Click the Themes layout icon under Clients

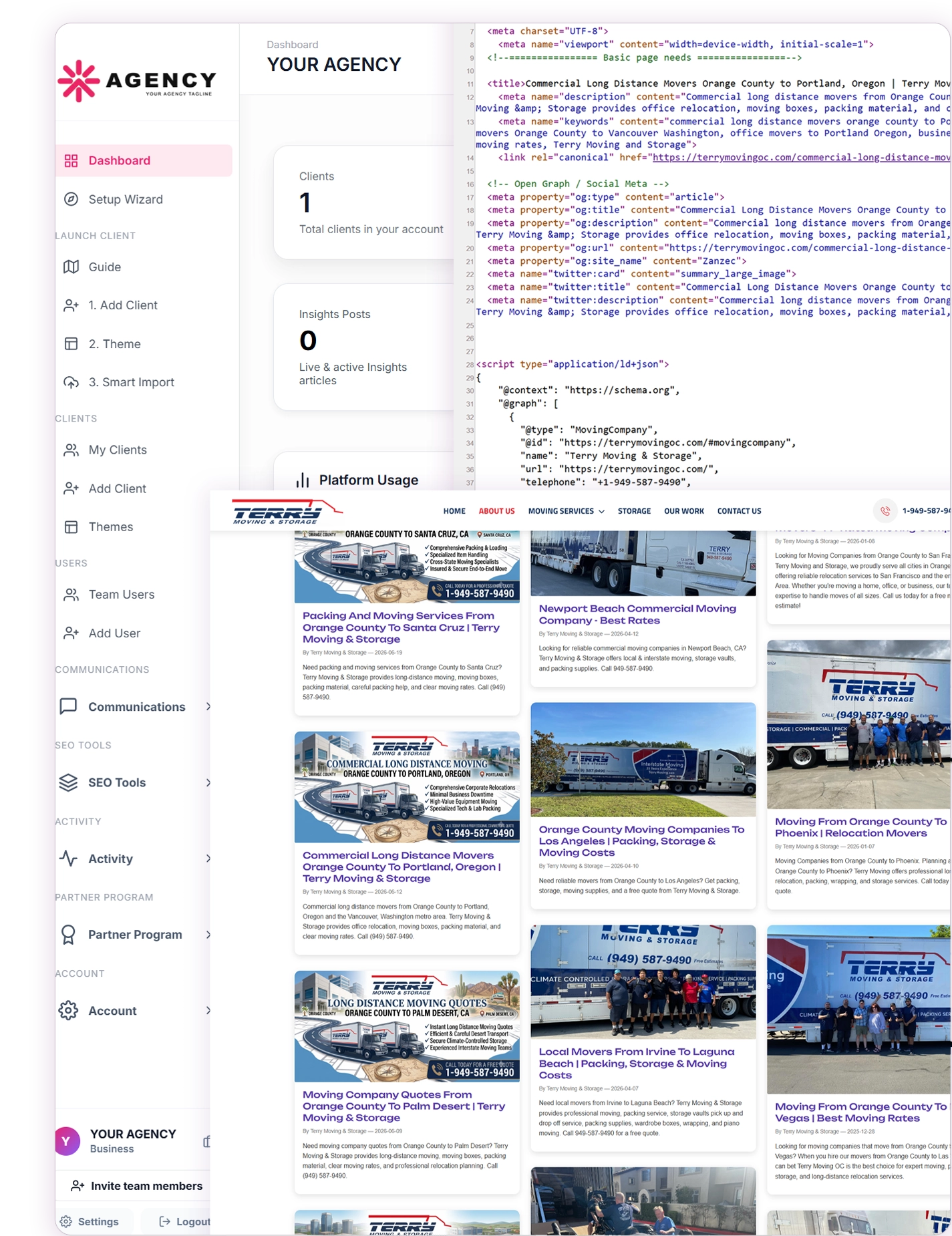tap(71, 527)
